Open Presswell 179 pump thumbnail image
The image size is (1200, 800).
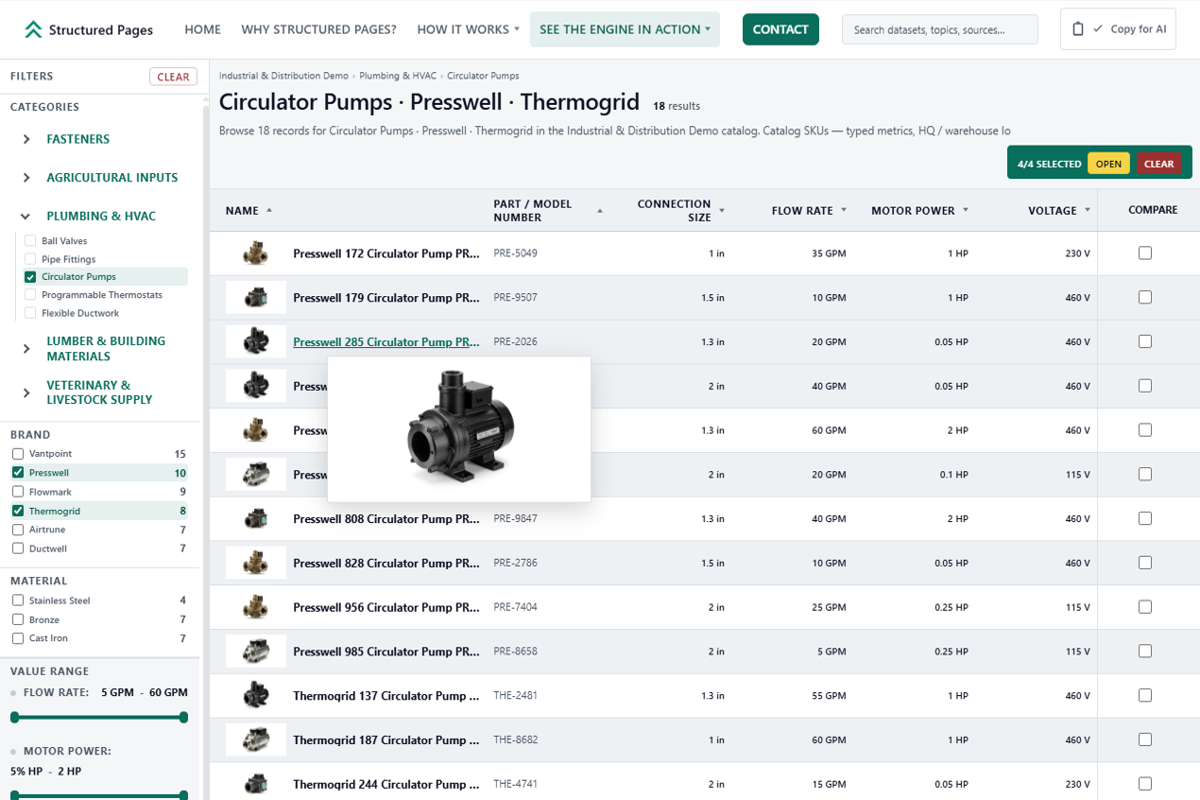(x=256, y=298)
